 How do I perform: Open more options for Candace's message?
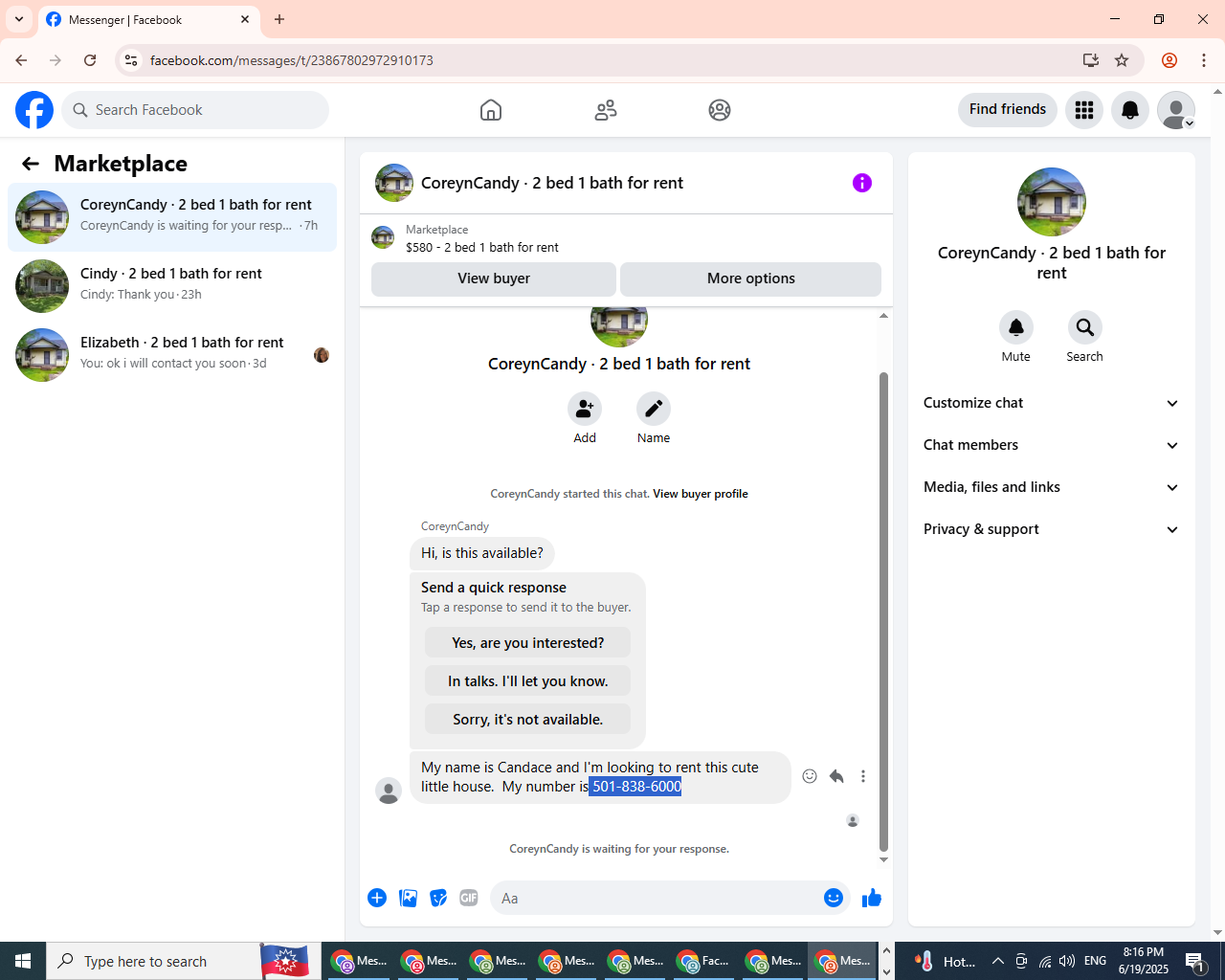(863, 776)
